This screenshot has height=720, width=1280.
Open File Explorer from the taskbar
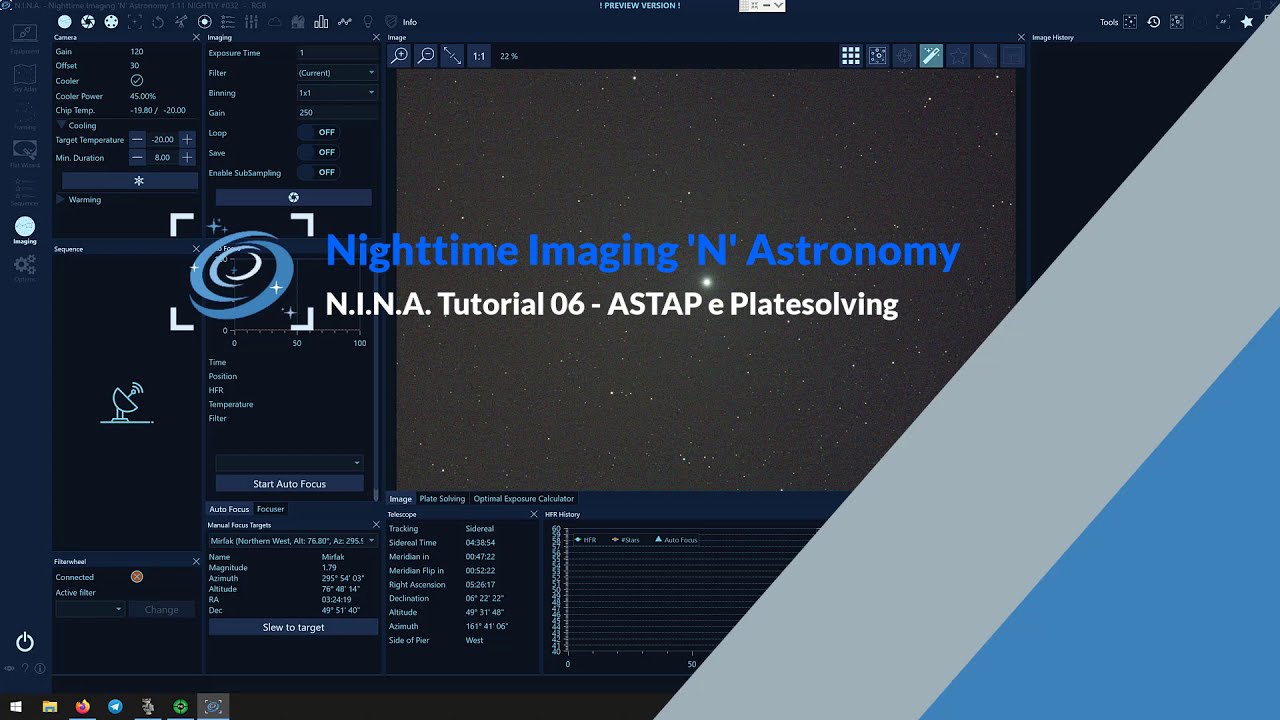point(50,707)
